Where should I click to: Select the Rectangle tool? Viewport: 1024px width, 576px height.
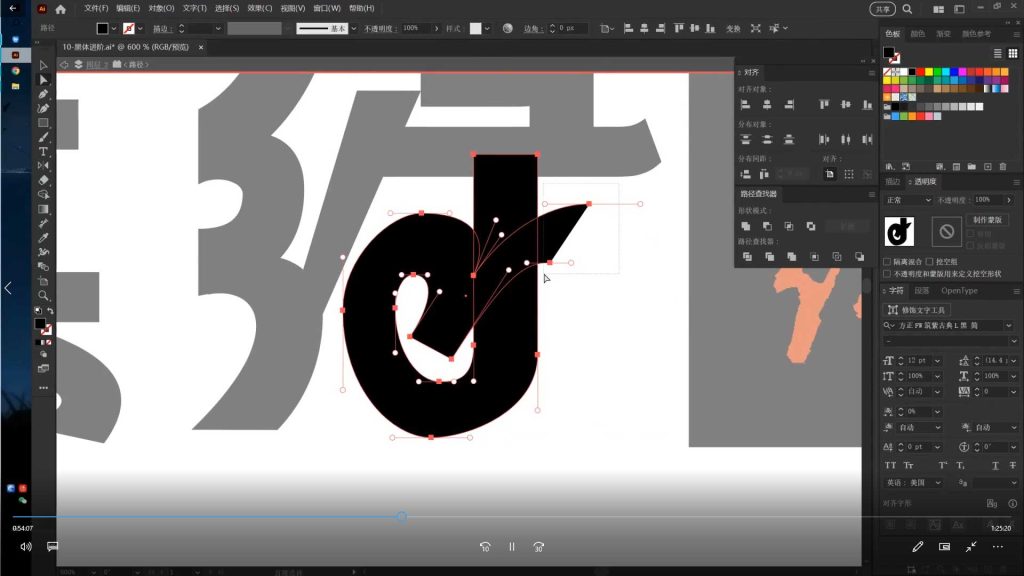click(43, 123)
